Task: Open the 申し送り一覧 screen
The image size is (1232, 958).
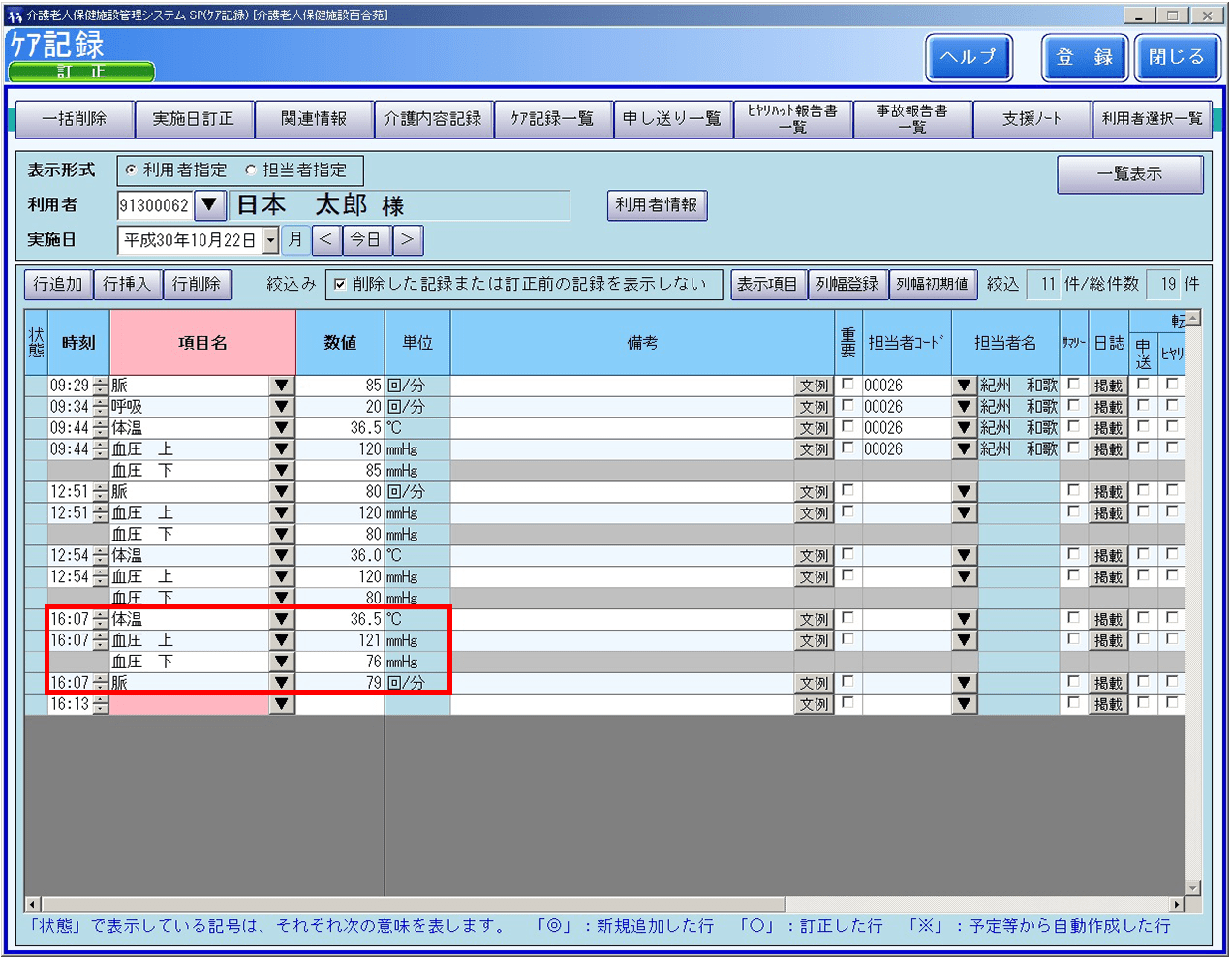Action: click(x=673, y=119)
